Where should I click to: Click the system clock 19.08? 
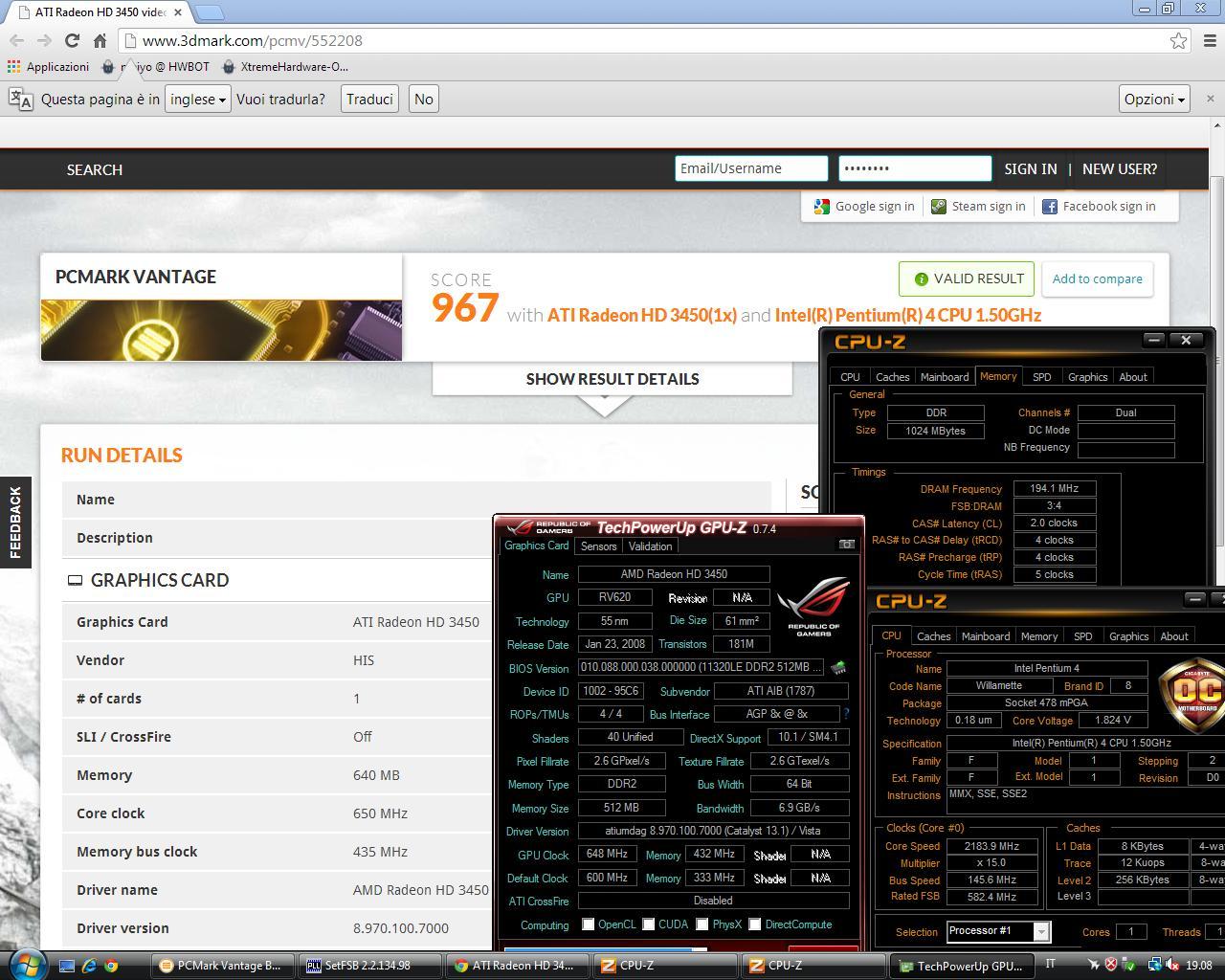pyautogui.click(x=1198, y=965)
